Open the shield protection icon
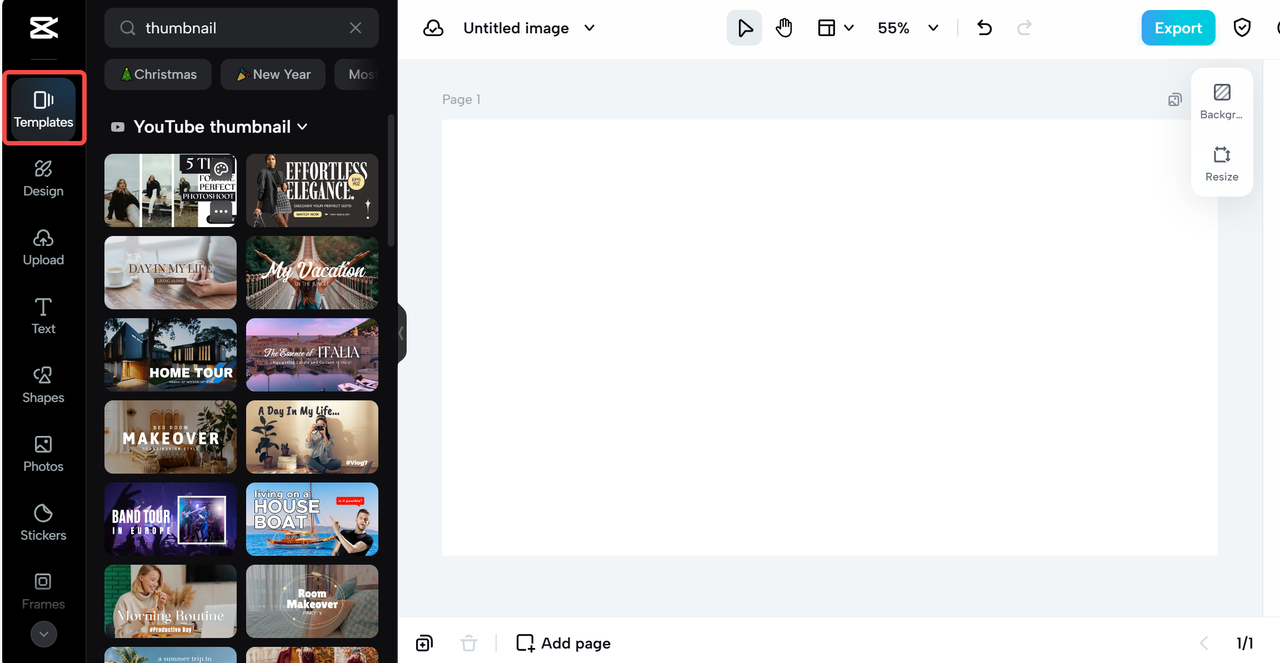Image resolution: width=1280 pixels, height=663 pixels. (1242, 28)
